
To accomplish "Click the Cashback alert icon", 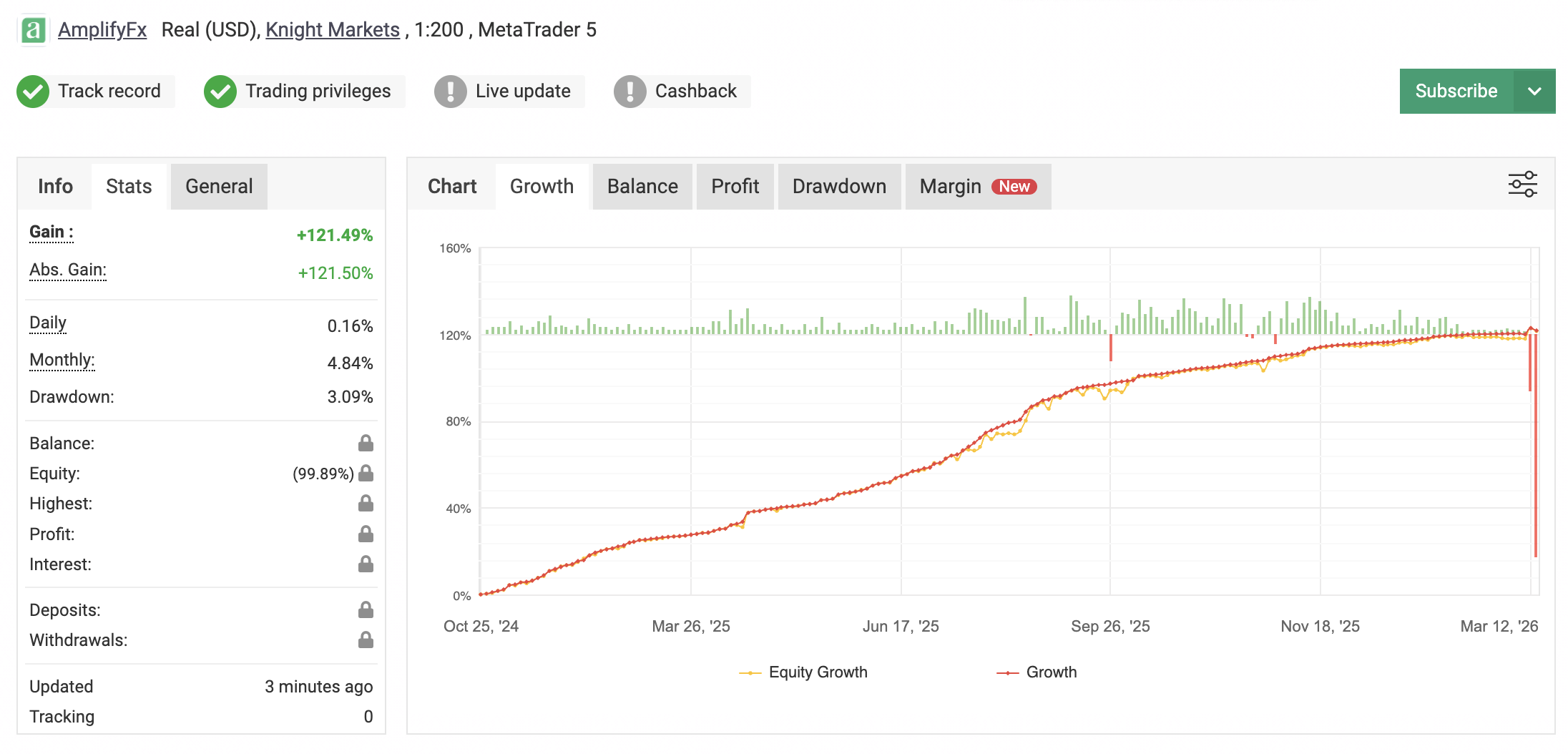I will [x=630, y=91].
